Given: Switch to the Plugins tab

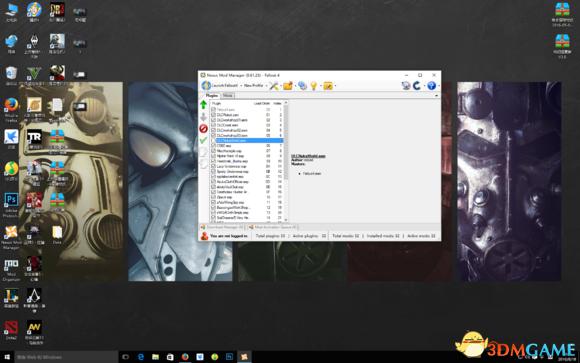Looking at the screenshot, I should 212,95.
